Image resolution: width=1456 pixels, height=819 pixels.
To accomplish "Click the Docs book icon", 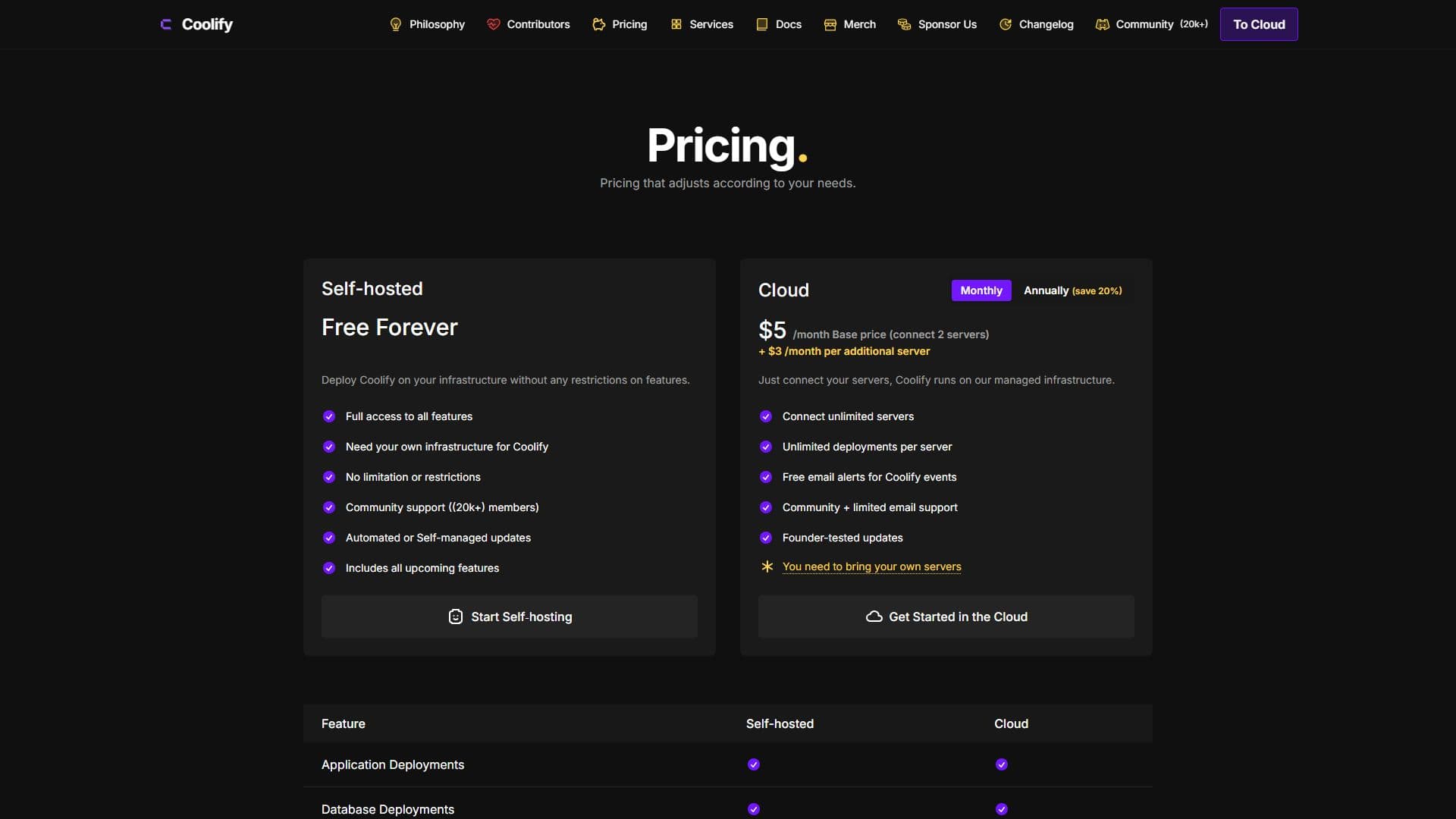I will 762,24.
